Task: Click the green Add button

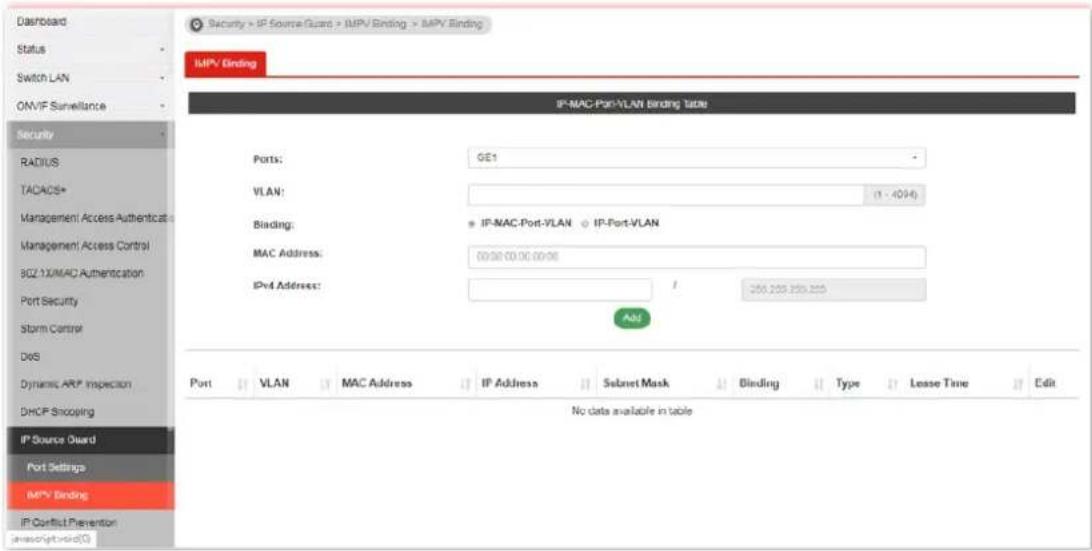Action: coord(632,318)
